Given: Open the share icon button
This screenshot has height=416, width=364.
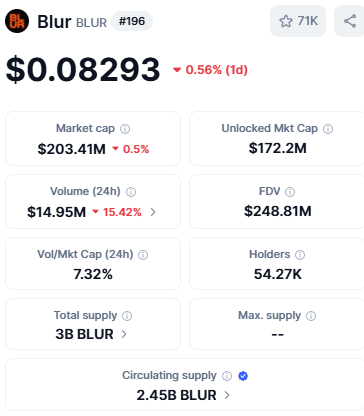Looking at the screenshot, I should [350, 21].
